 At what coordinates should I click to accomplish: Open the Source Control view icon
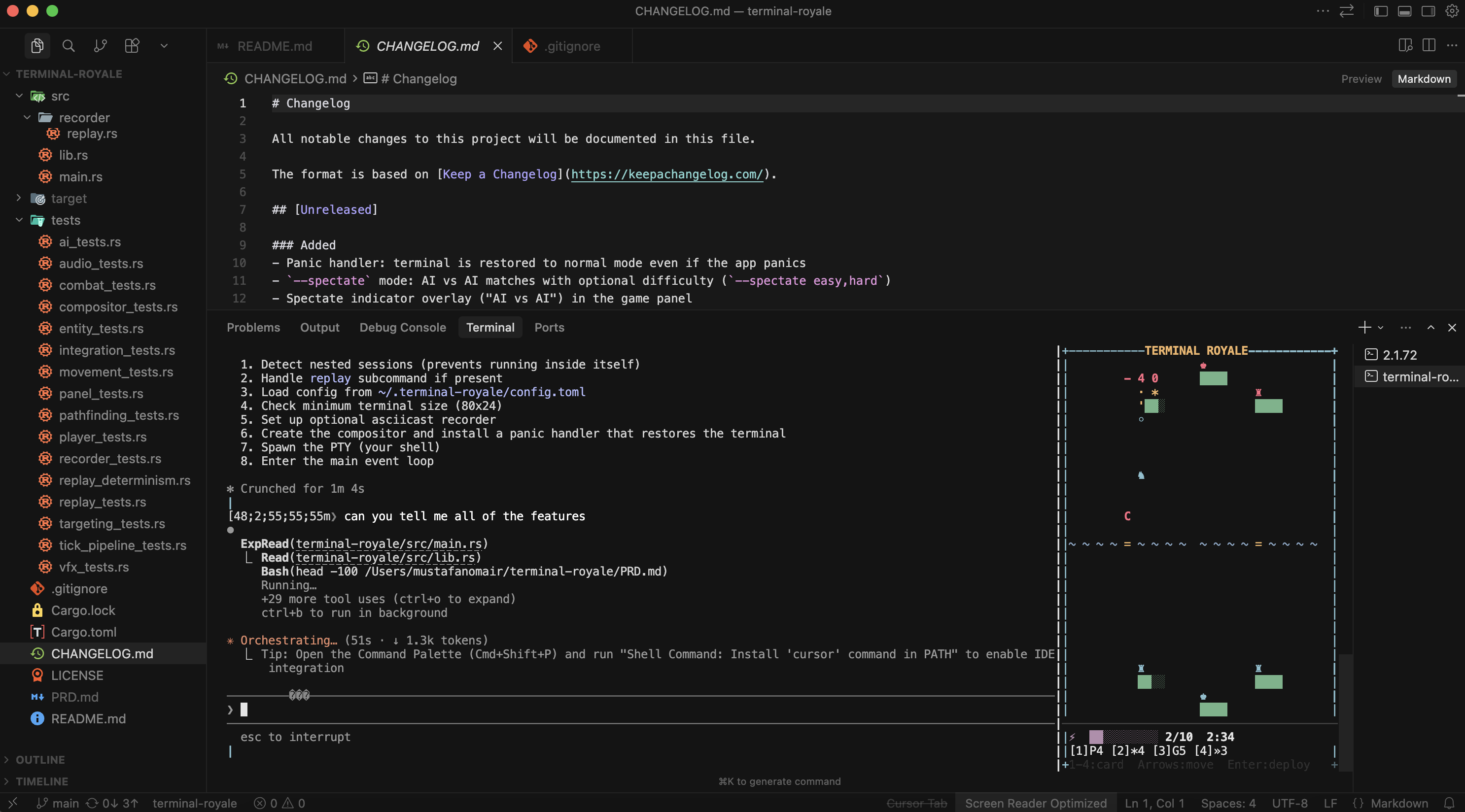pyautogui.click(x=100, y=45)
